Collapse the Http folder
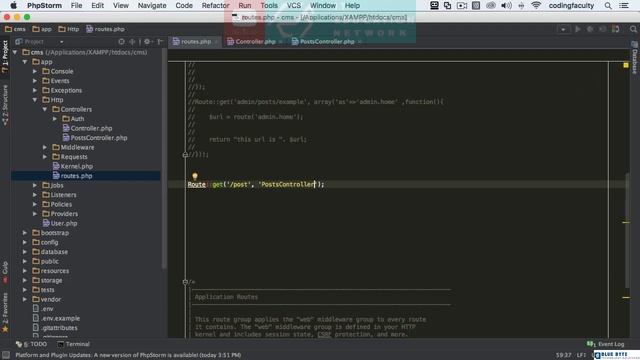 [35, 100]
